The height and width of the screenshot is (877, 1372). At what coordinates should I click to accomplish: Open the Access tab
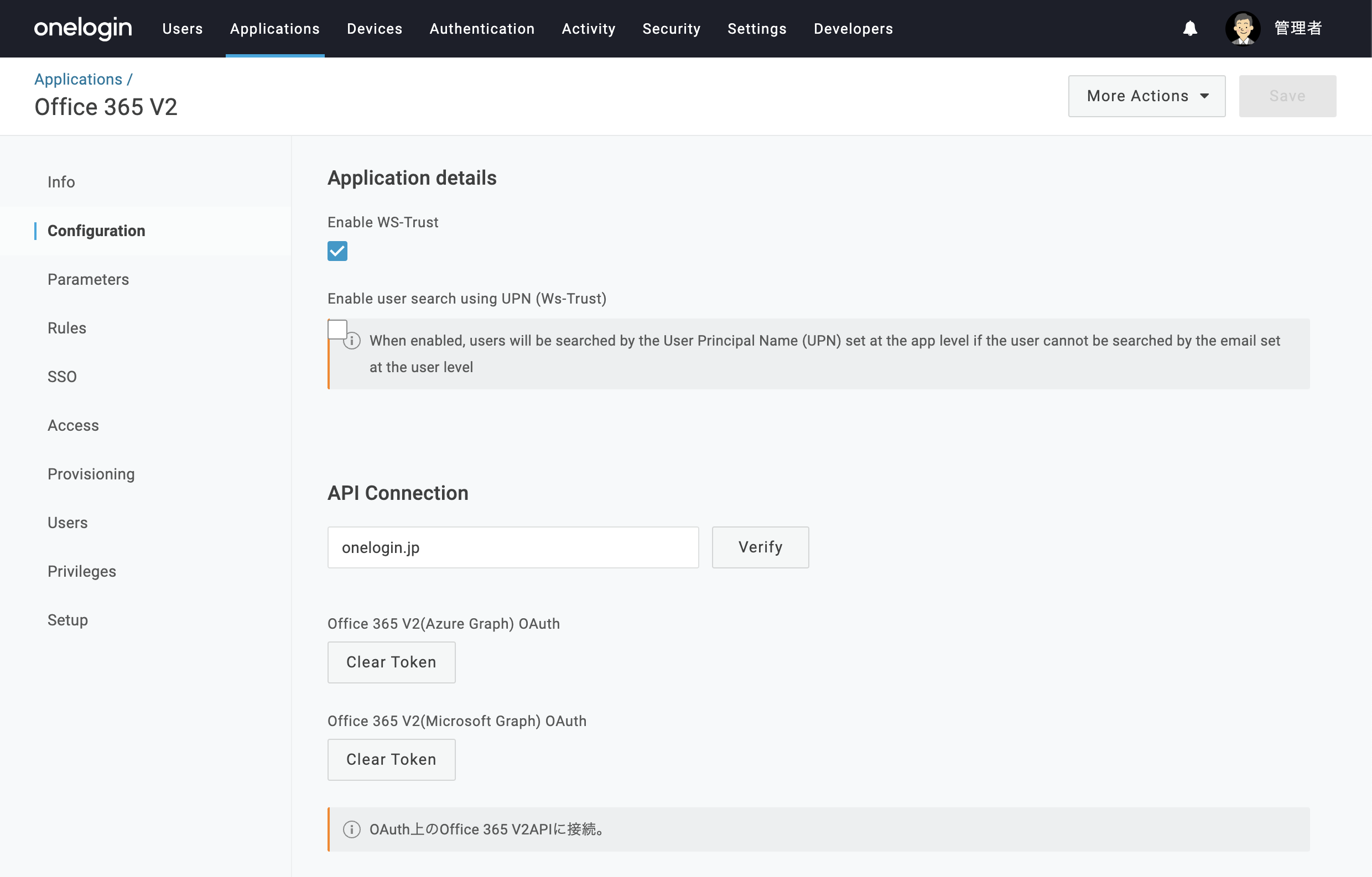pyautogui.click(x=74, y=425)
